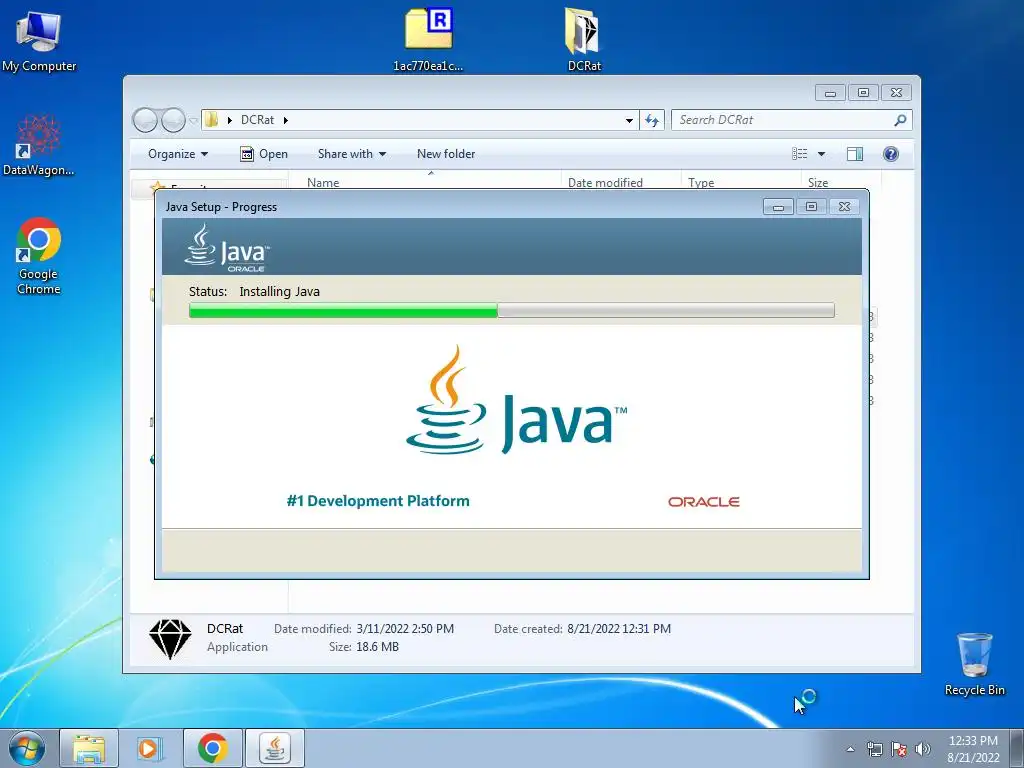Open Explorer Help question mark icon

[891, 154]
